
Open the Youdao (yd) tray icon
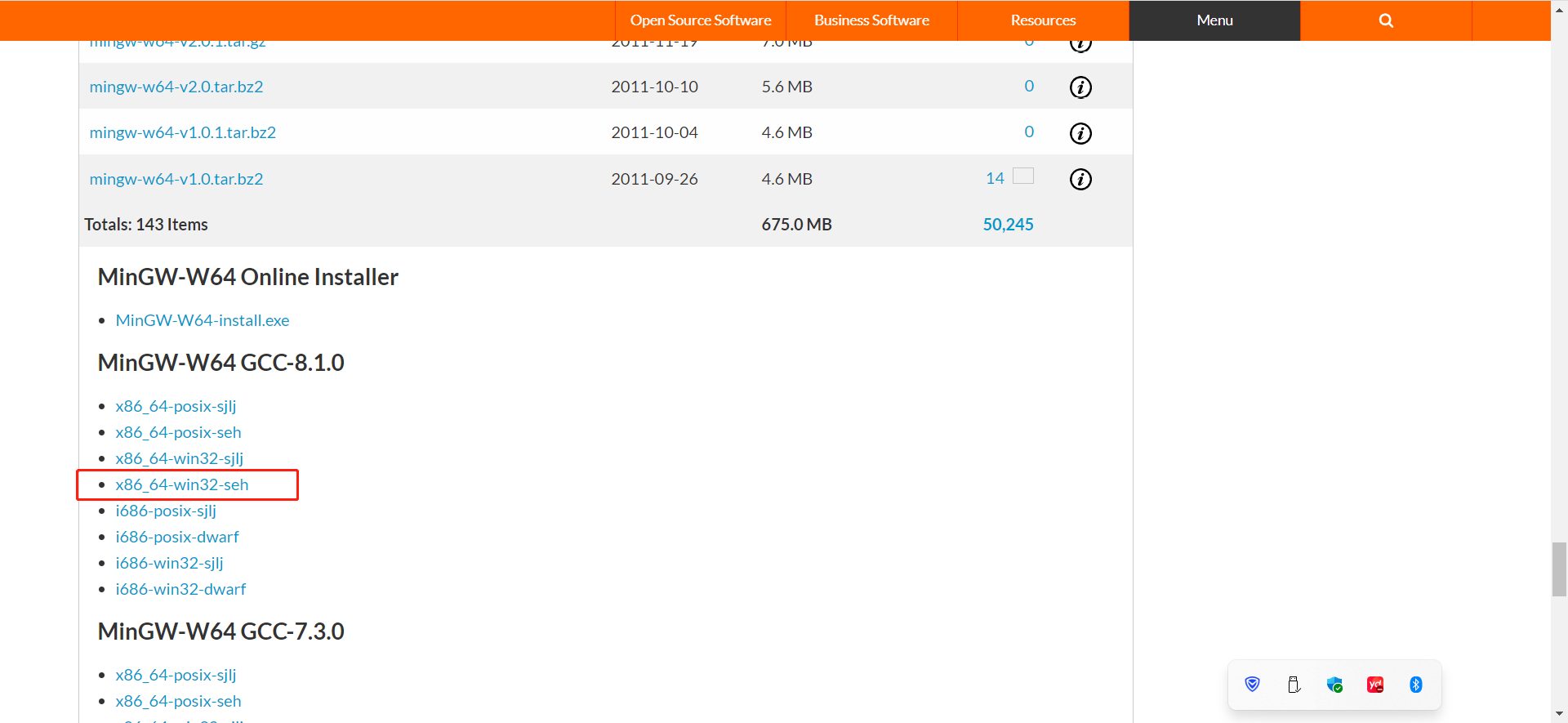tap(1375, 685)
